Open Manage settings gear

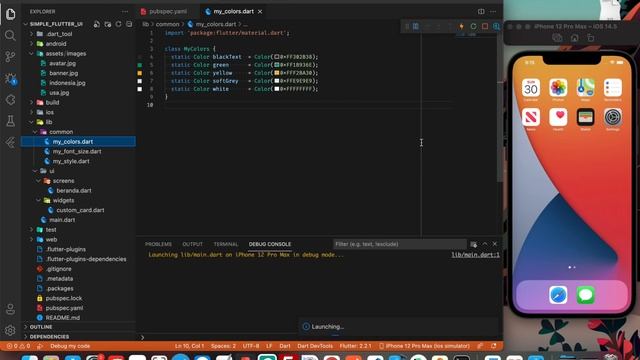[11, 330]
